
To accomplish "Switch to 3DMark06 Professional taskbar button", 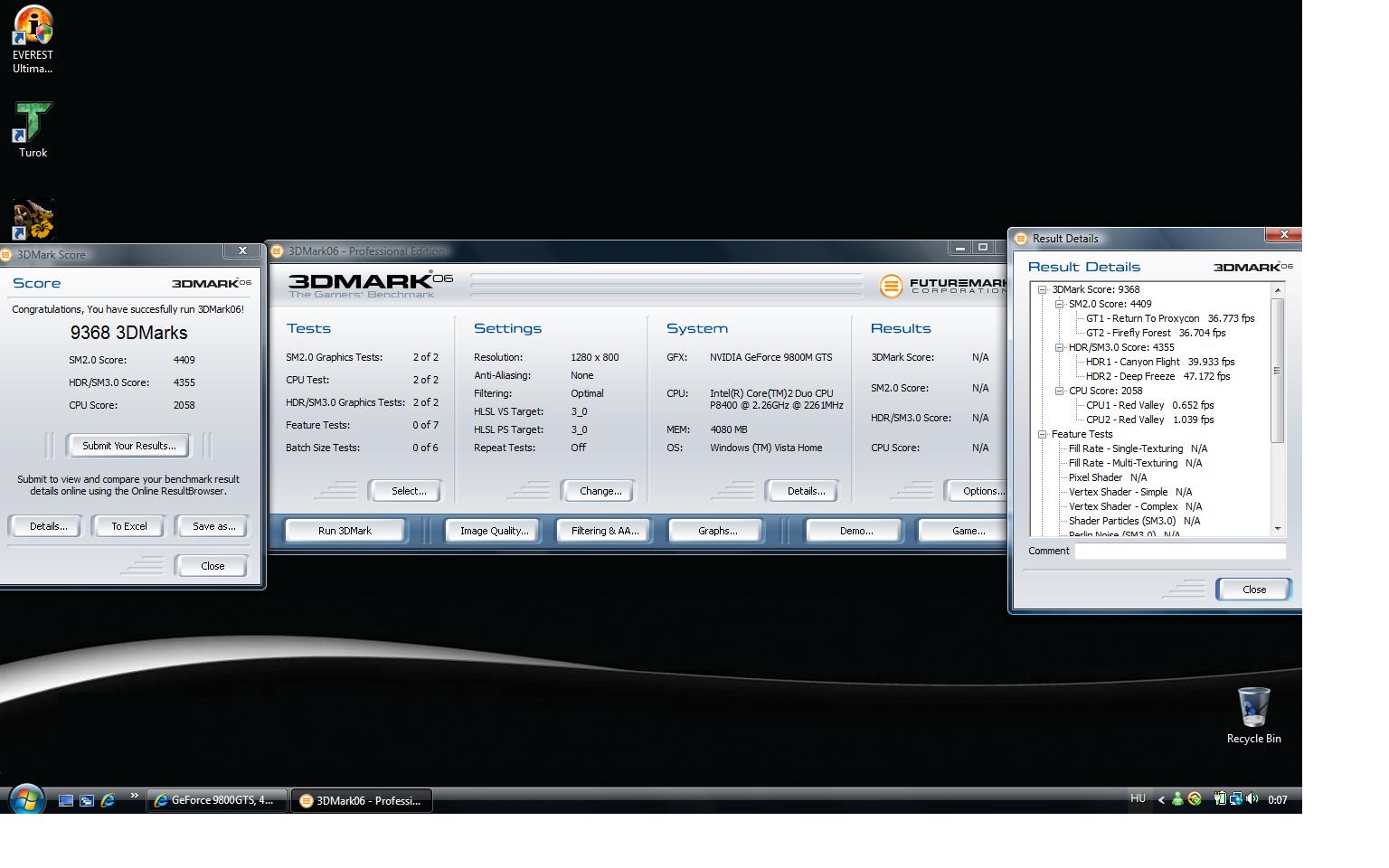I will point(362,800).
